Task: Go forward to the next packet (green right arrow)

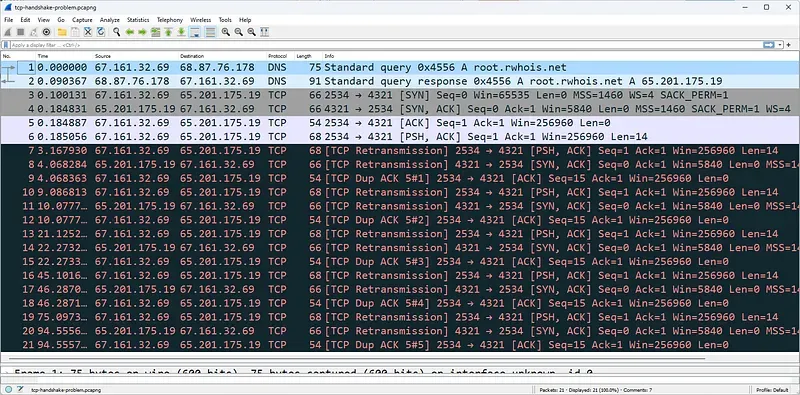Action: point(142,32)
